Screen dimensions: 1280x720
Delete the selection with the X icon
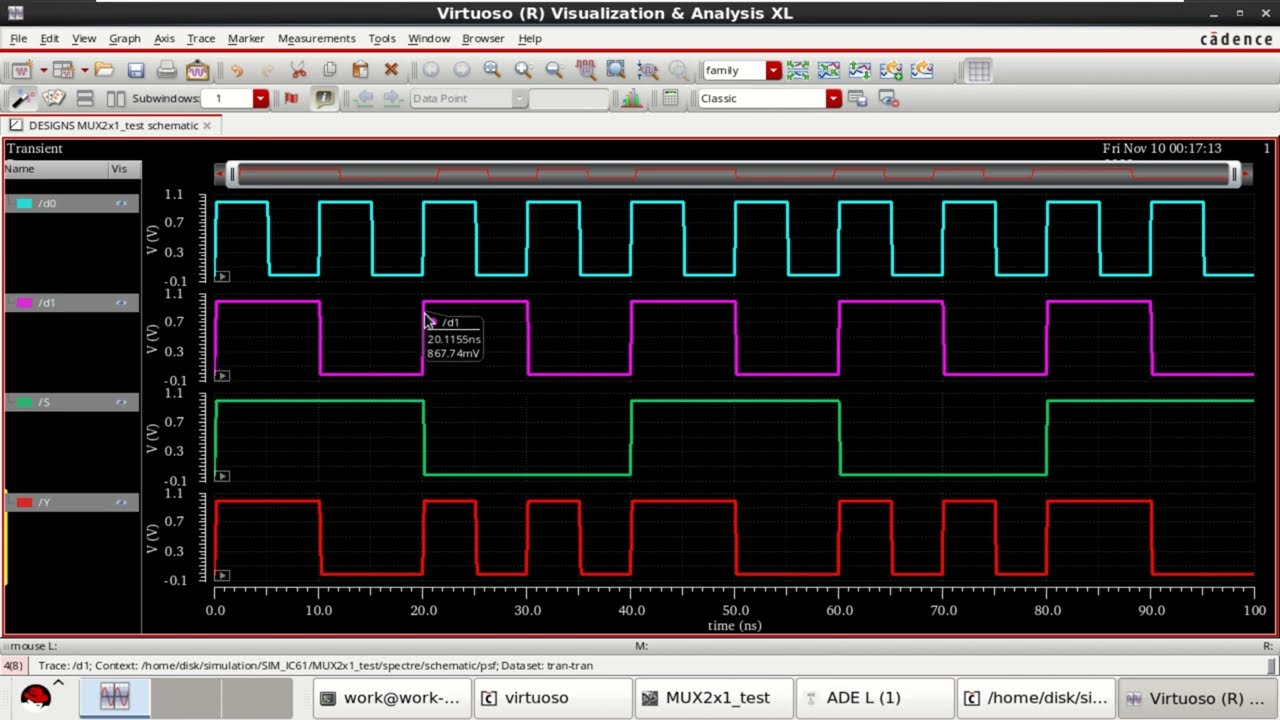(391, 70)
